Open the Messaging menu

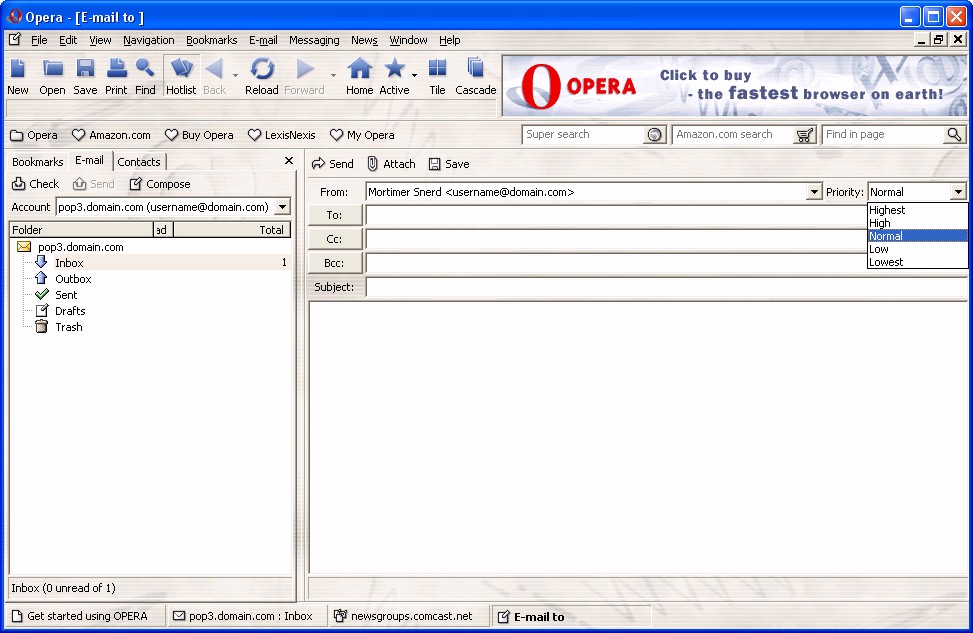click(314, 40)
